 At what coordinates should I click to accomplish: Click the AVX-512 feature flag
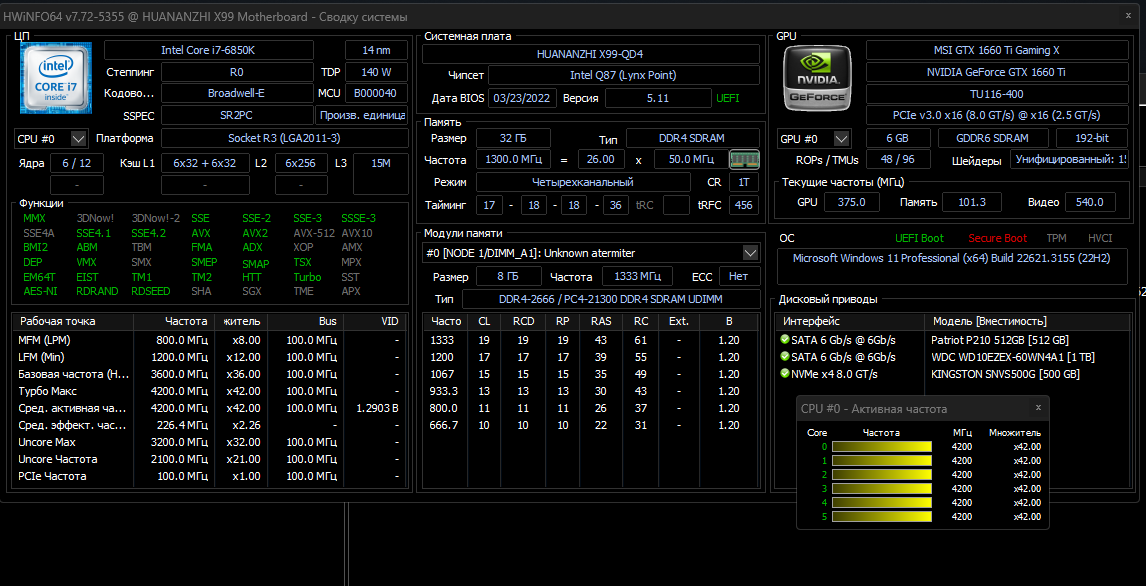click(x=314, y=233)
